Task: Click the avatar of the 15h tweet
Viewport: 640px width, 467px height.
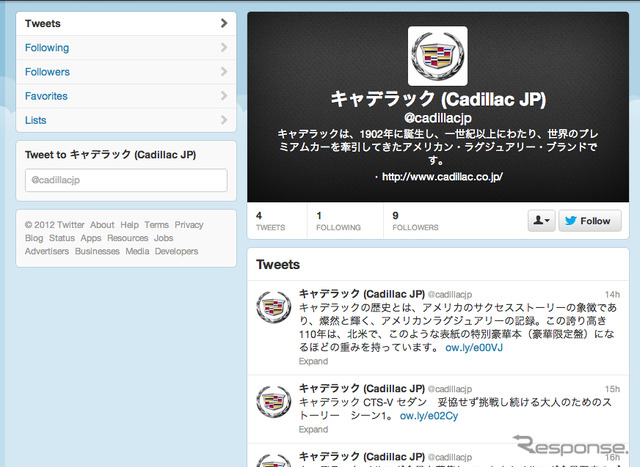Action: tap(273, 401)
